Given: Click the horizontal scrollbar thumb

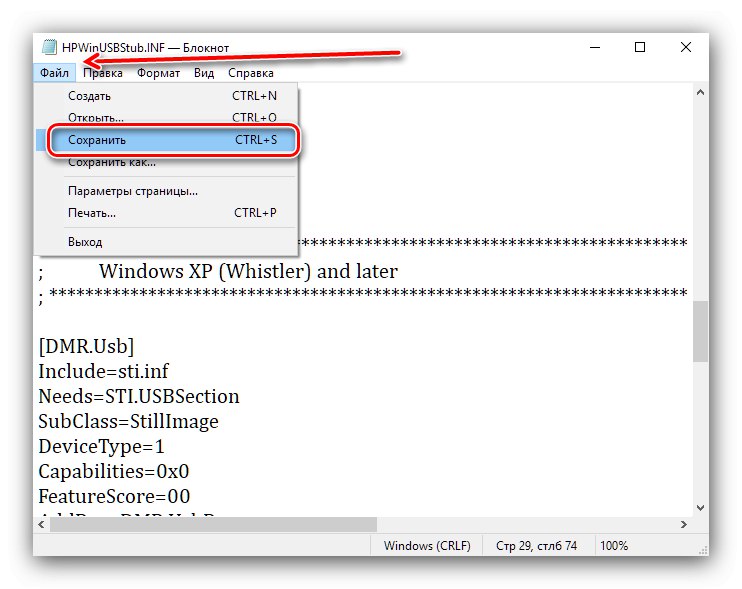Looking at the screenshot, I should tap(213, 524).
